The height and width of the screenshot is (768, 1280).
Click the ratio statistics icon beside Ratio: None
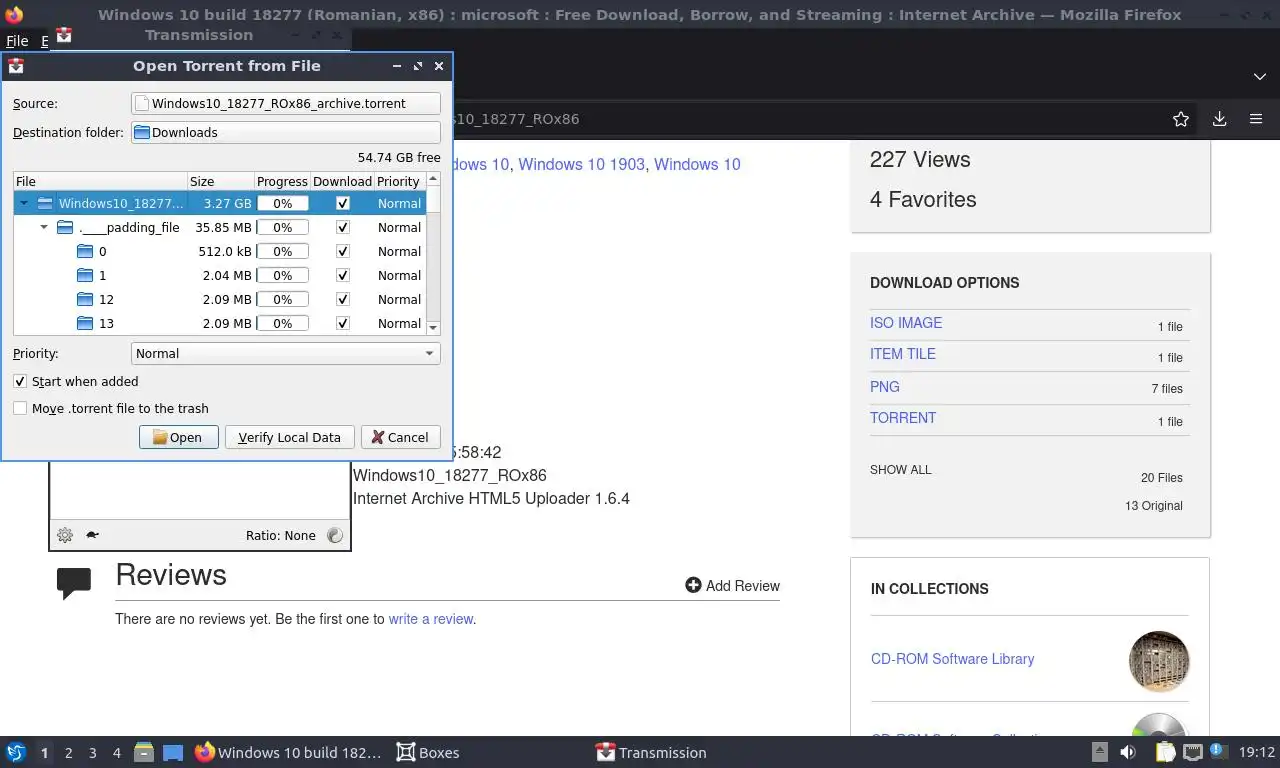(335, 535)
